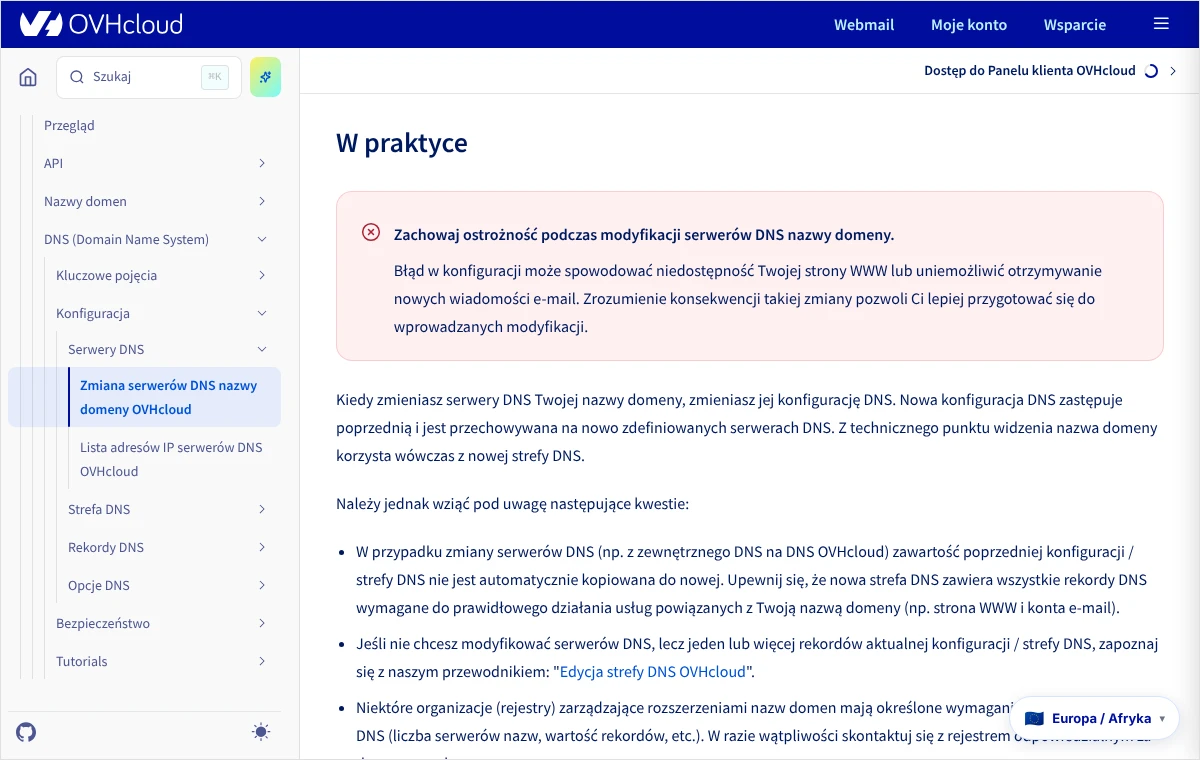This screenshot has width=1200, height=760.
Task: Click arrow next to Panel klienta OVHcloud
Action: coord(1173,71)
